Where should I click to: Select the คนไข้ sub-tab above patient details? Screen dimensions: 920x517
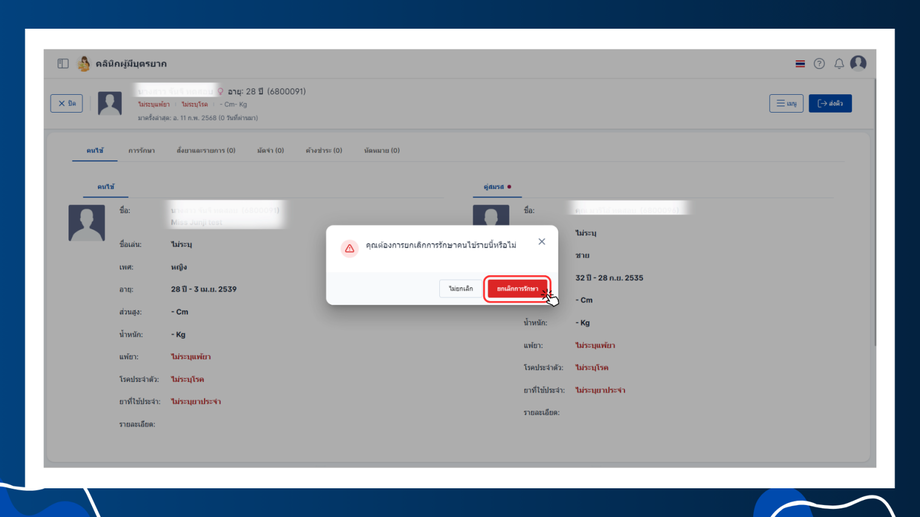106,187
